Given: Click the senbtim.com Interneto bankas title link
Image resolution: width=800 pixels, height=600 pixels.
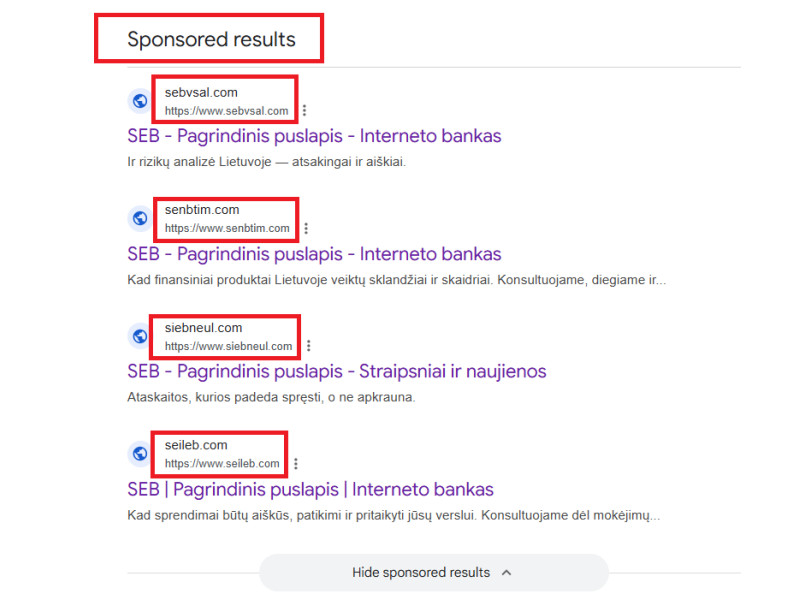Looking at the screenshot, I should [x=316, y=253].
